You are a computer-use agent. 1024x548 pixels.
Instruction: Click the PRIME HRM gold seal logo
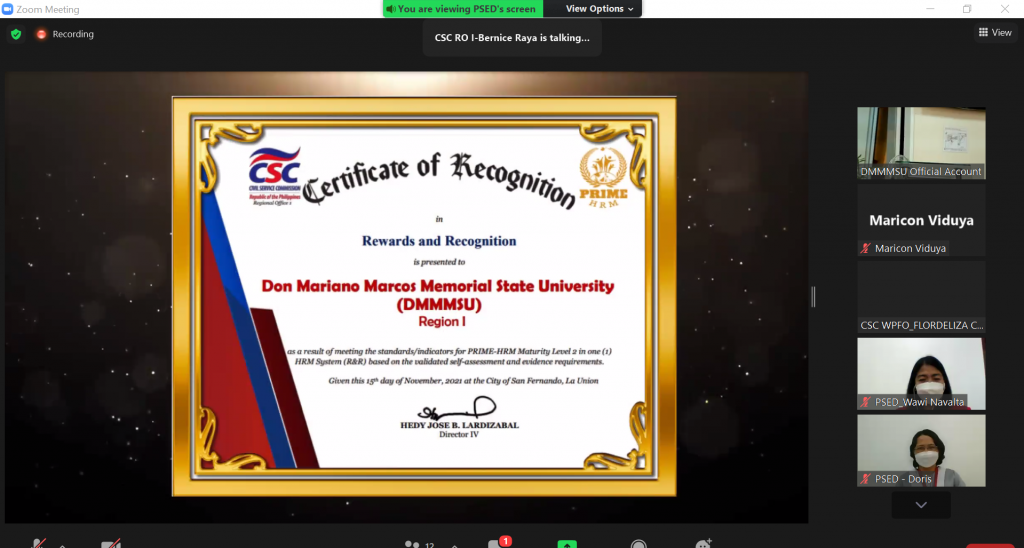(603, 178)
